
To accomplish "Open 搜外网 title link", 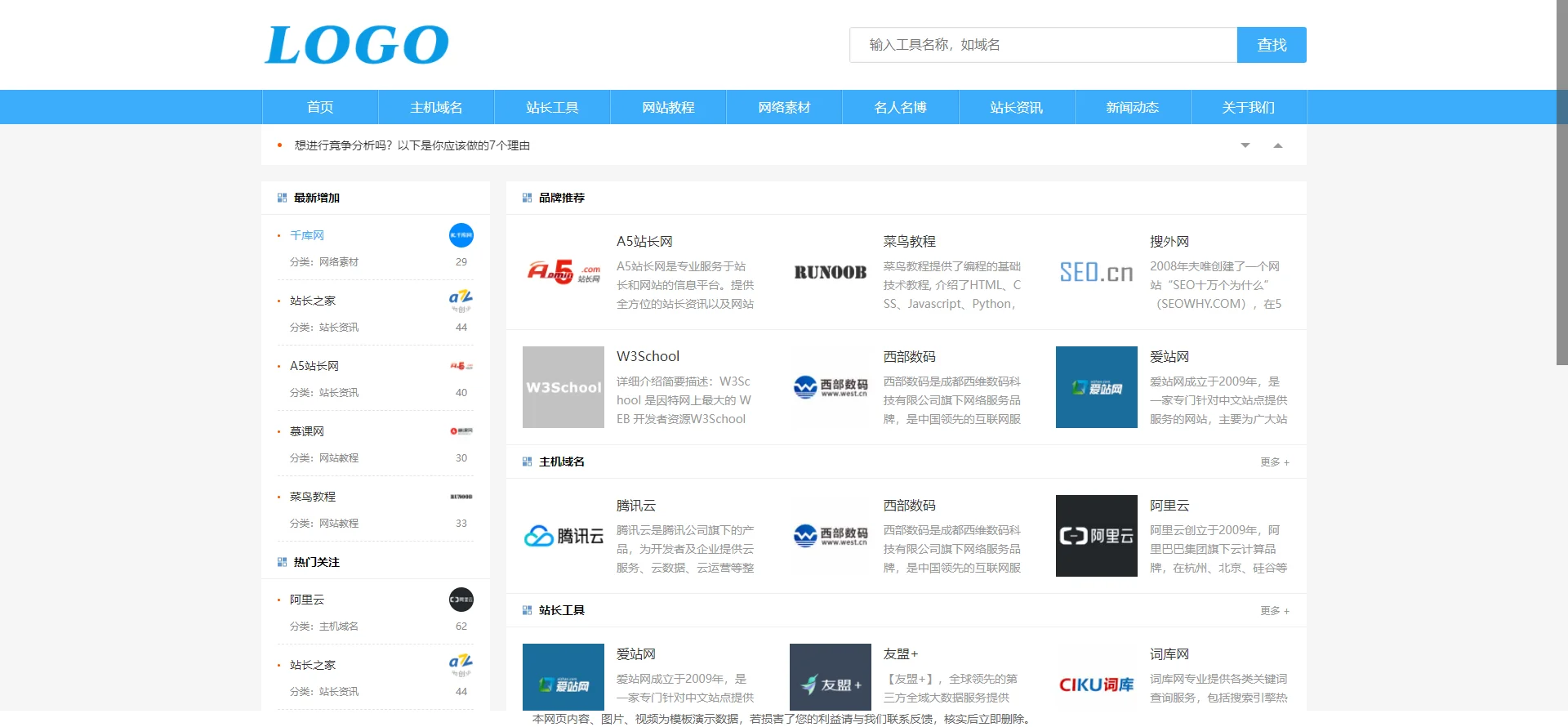I will [x=1169, y=242].
